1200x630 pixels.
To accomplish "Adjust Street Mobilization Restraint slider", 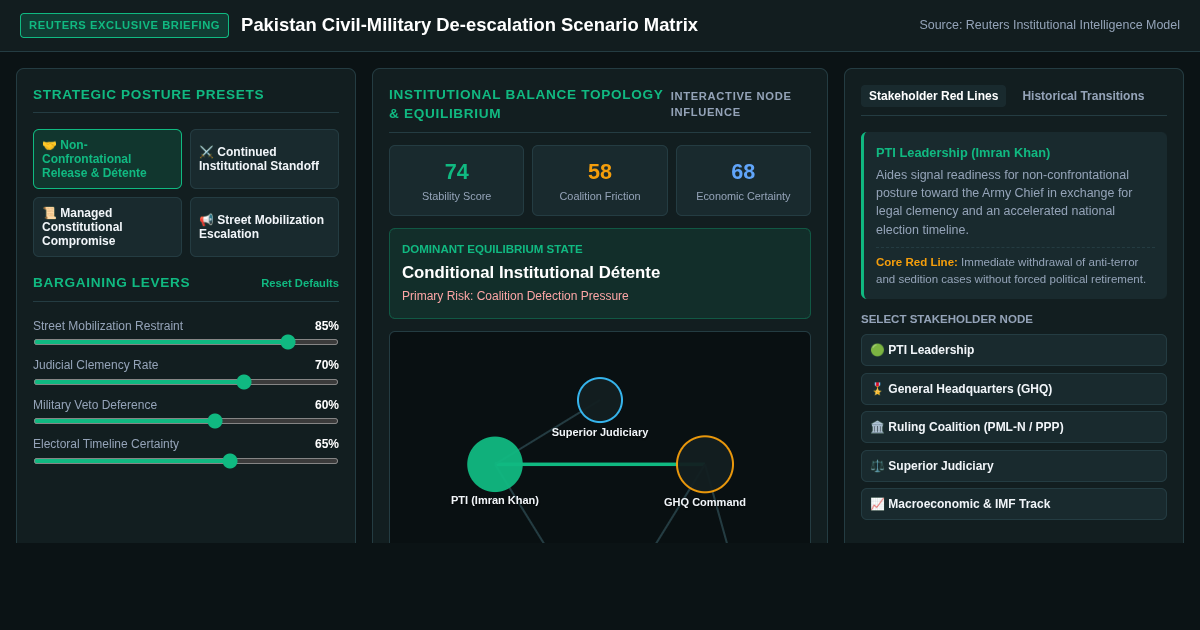I will click(186, 342).
